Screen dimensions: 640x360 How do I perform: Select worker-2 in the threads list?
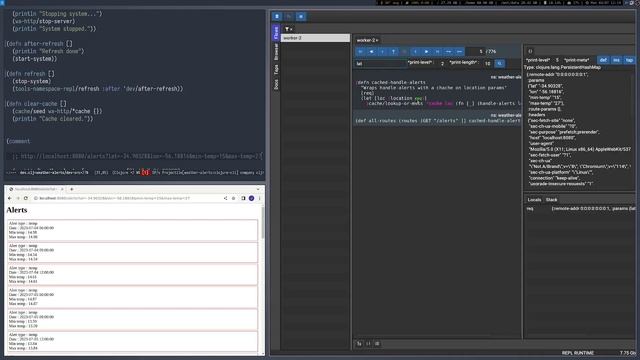pyautogui.click(x=315, y=38)
